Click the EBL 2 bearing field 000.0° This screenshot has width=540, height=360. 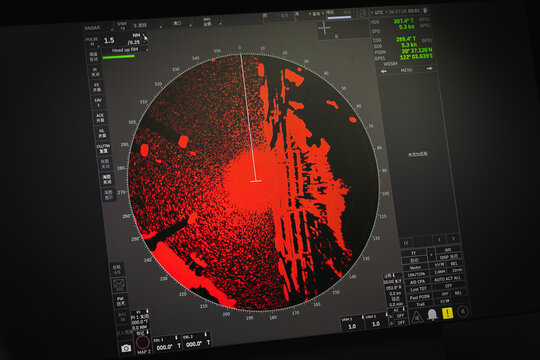tap(194, 344)
